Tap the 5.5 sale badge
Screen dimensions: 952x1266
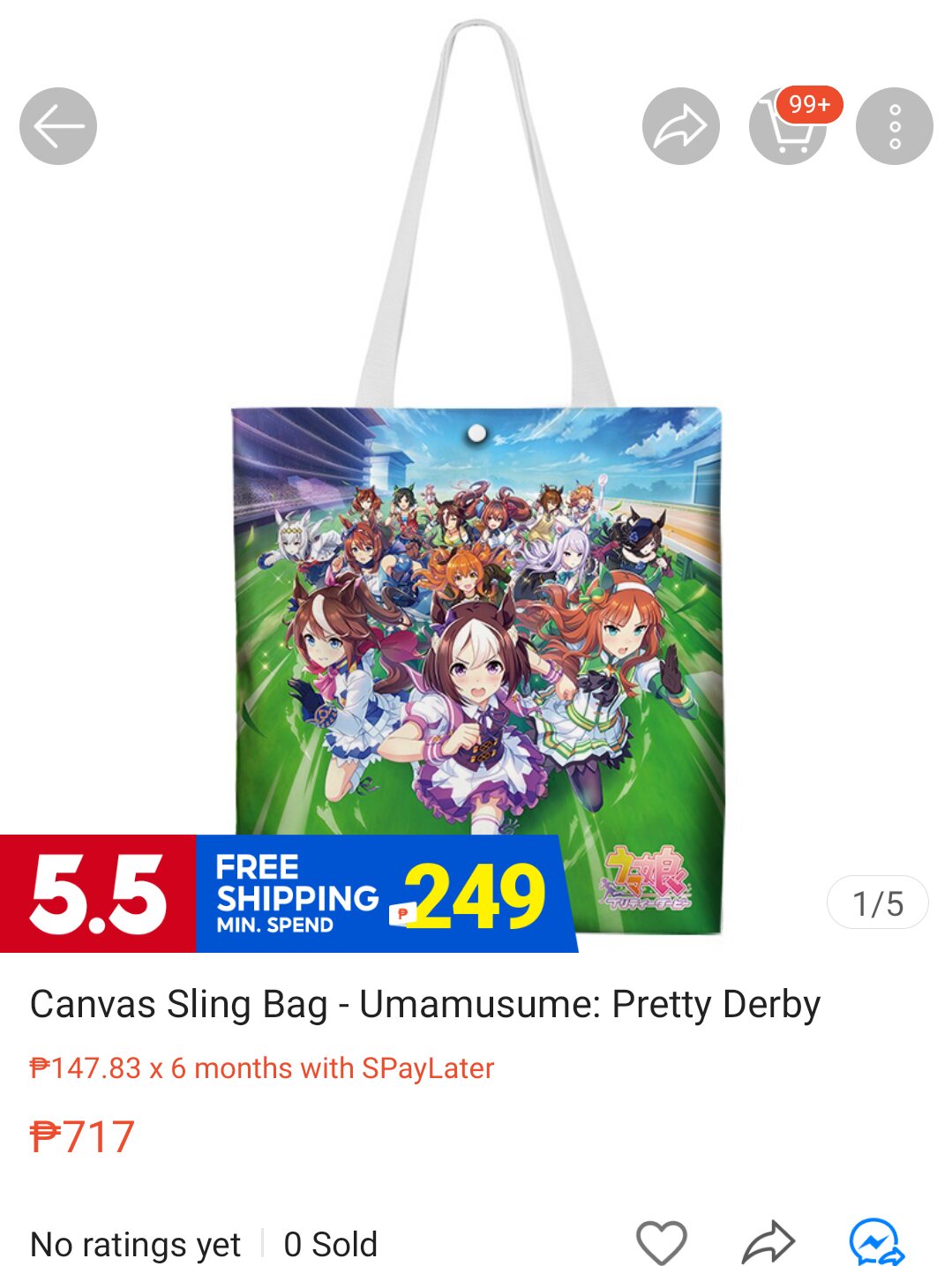coord(98,894)
